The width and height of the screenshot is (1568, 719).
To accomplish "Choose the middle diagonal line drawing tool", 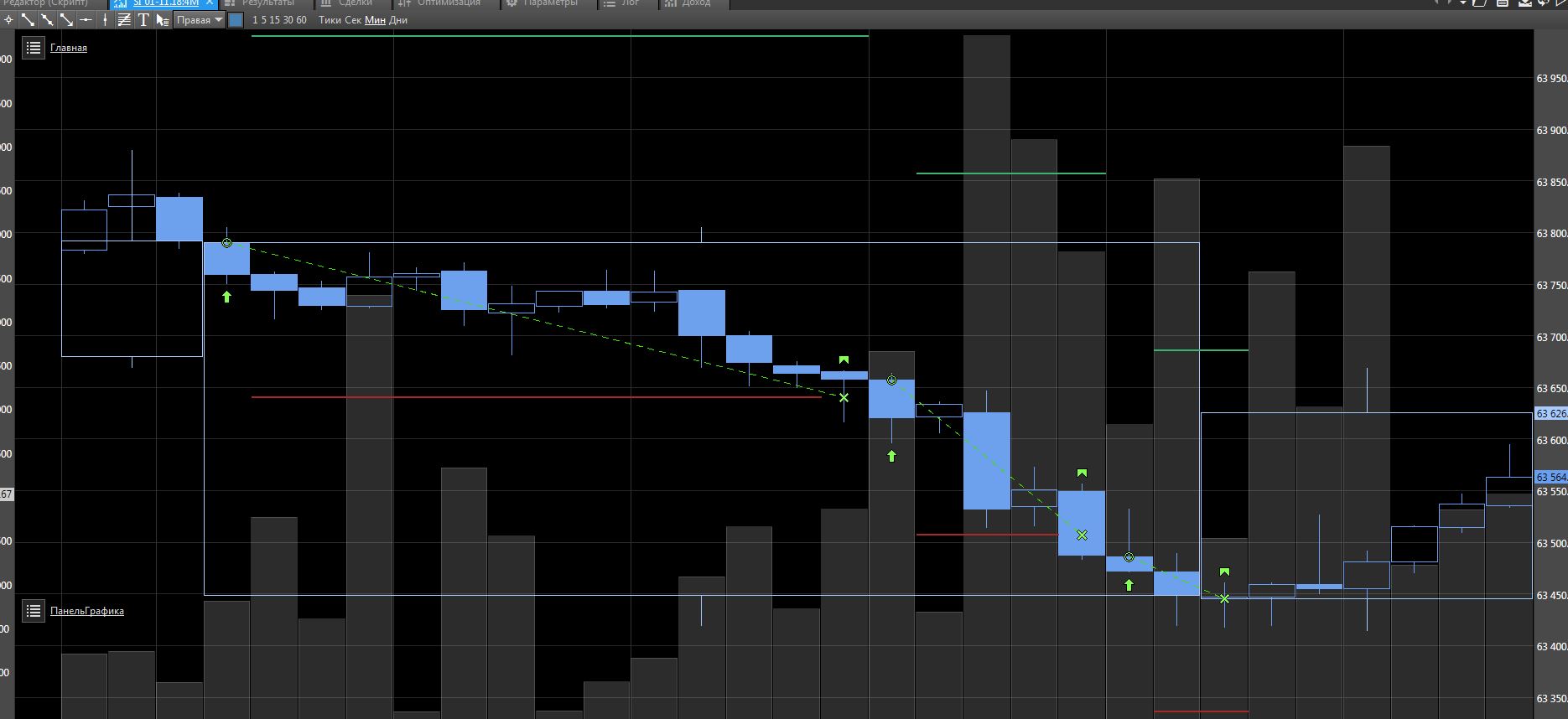I will click(x=47, y=20).
